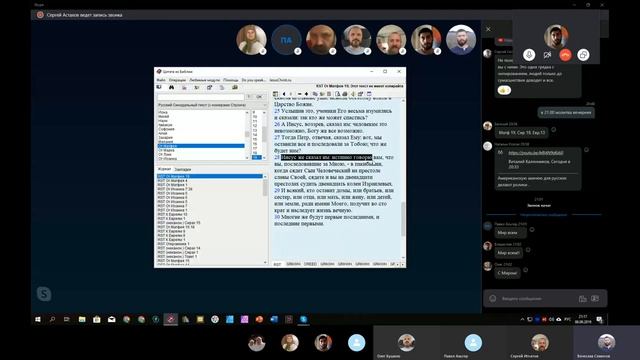Click the speaker sound icon in text toolbar
Viewport: 640px width, 360px height.
(x=353, y=94)
